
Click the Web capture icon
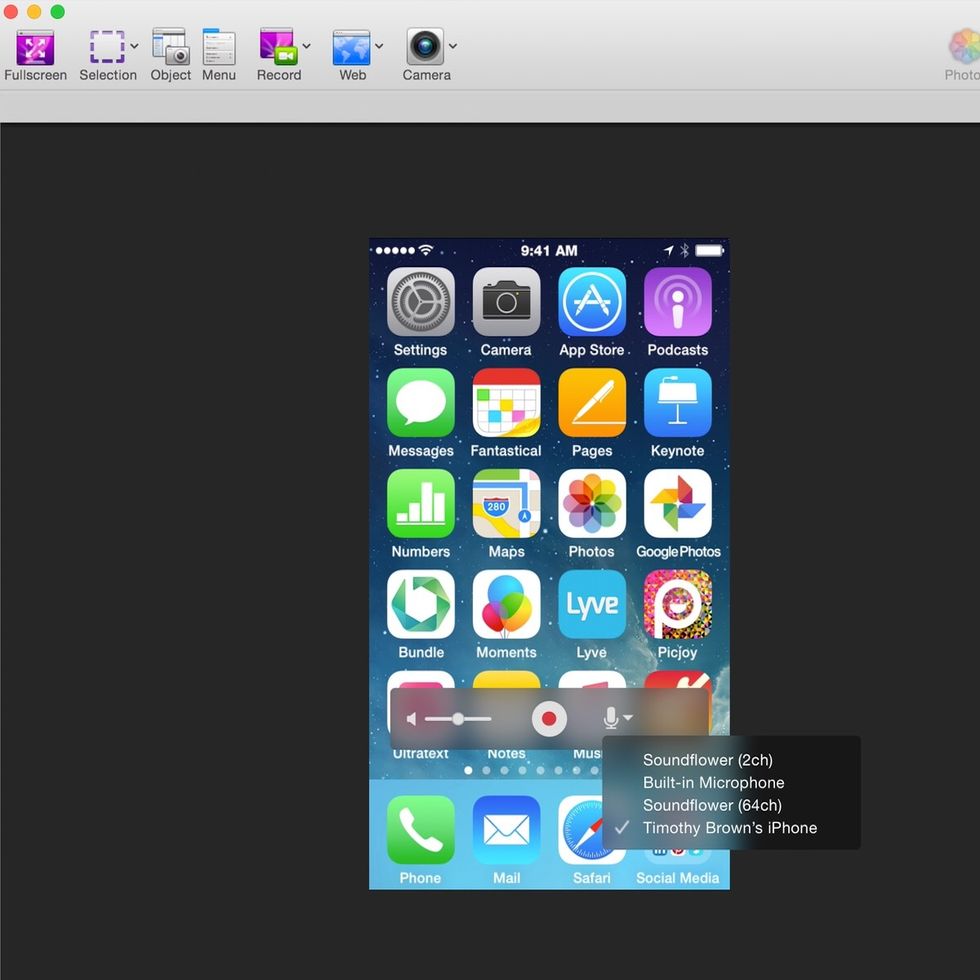click(351, 47)
